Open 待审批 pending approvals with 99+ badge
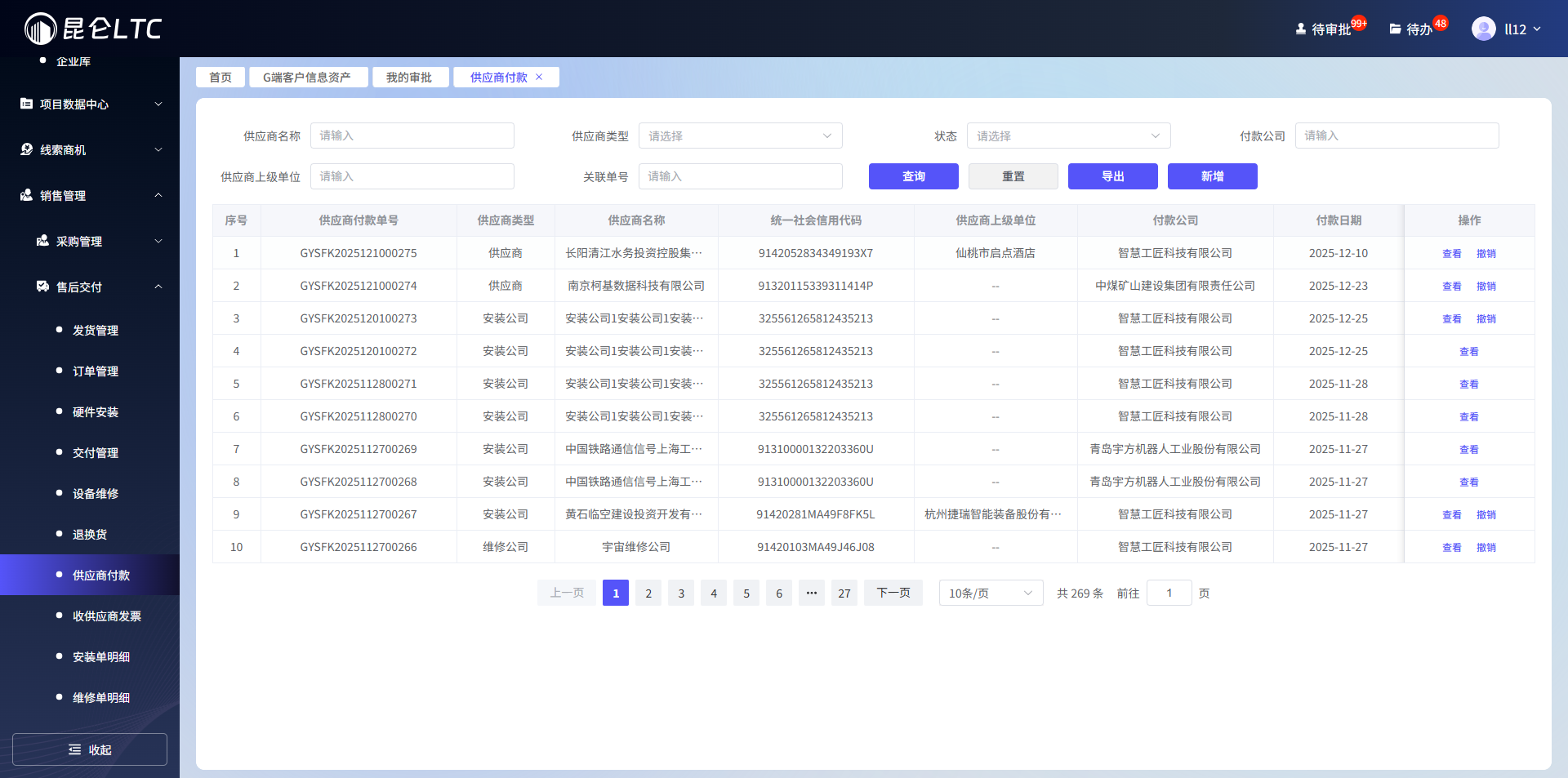1568x778 pixels. click(x=1325, y=28)
